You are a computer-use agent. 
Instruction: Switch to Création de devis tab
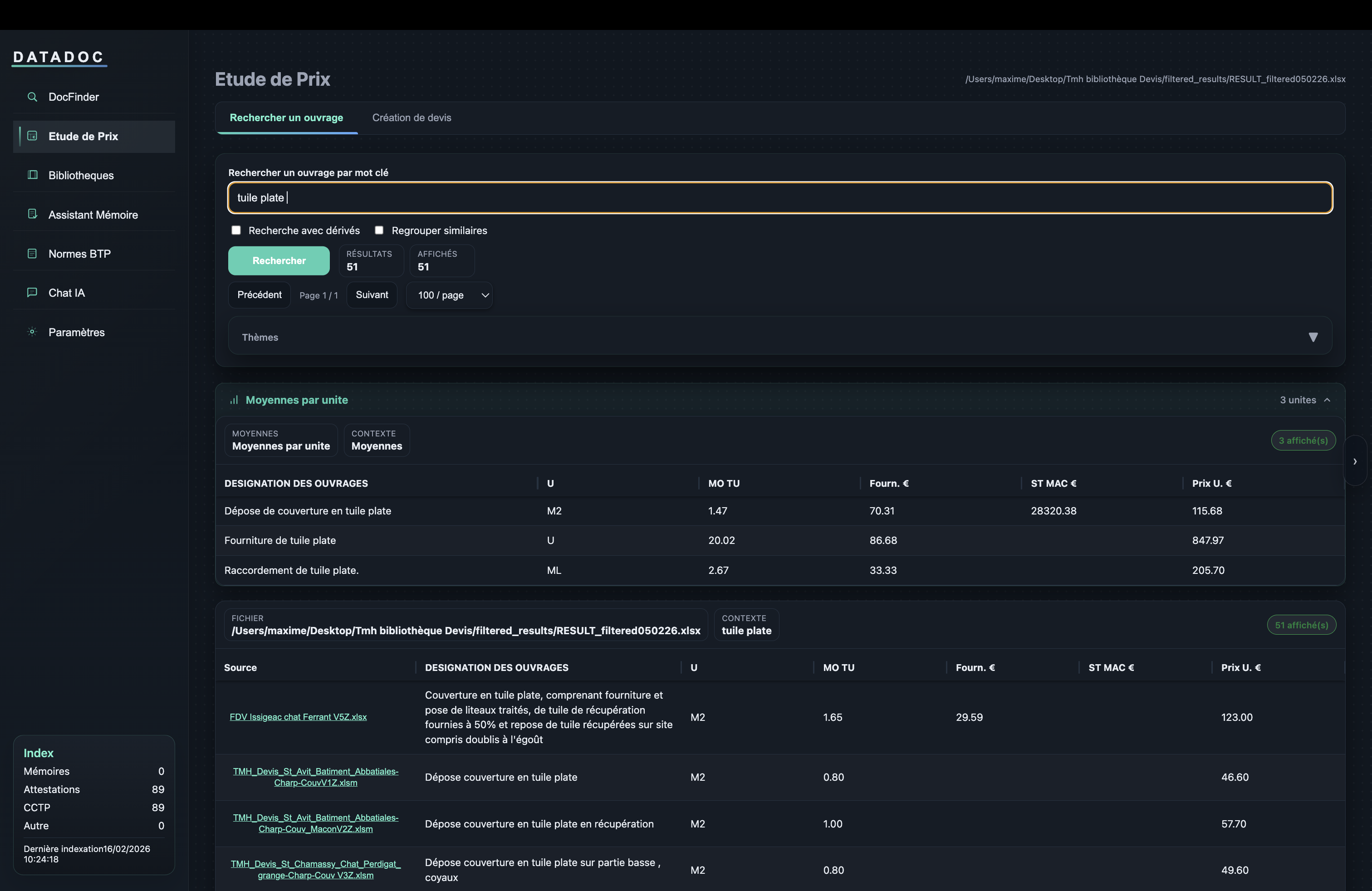(412, 117)
